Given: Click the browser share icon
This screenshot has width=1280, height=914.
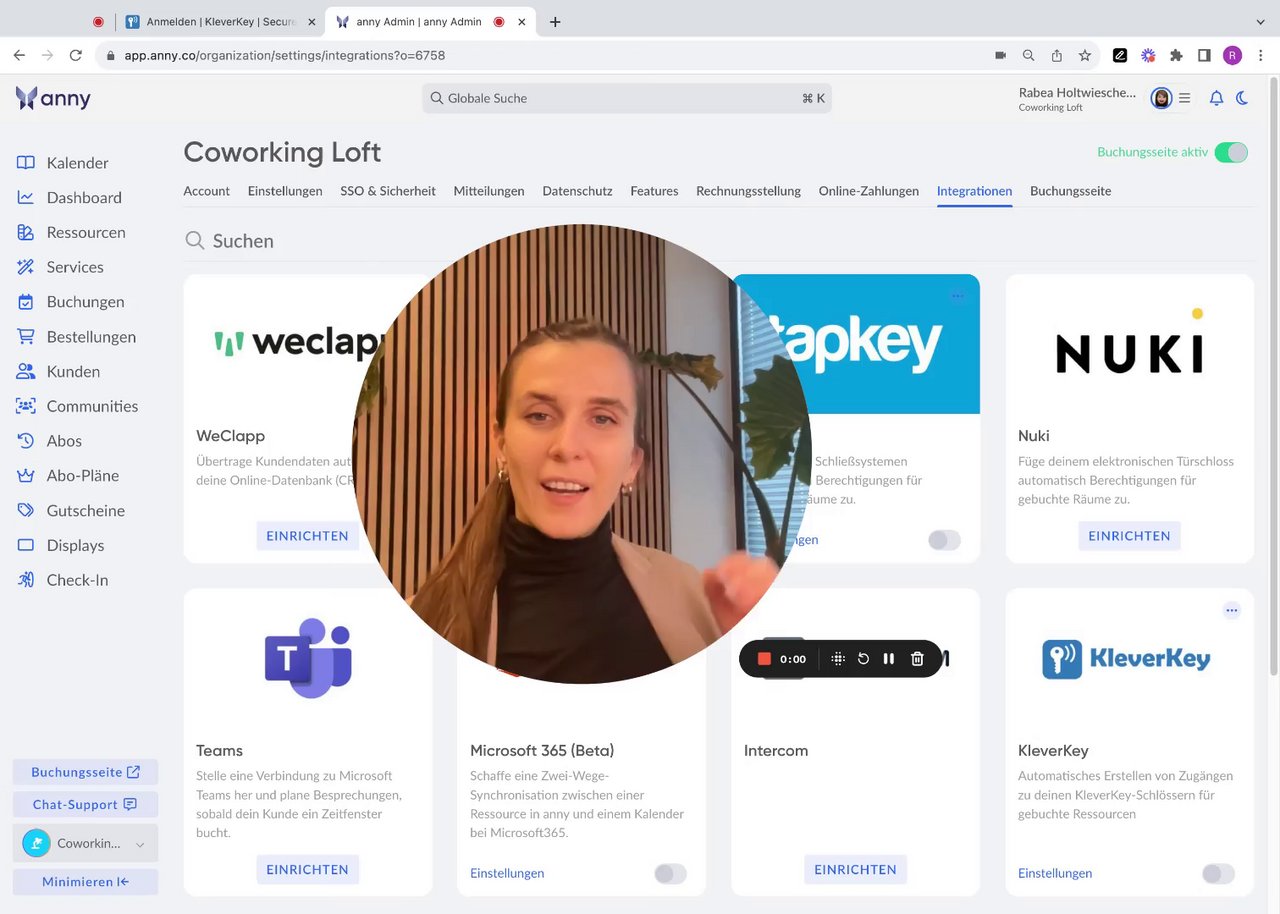Looking at the screenshot, I should [1057, 55].
